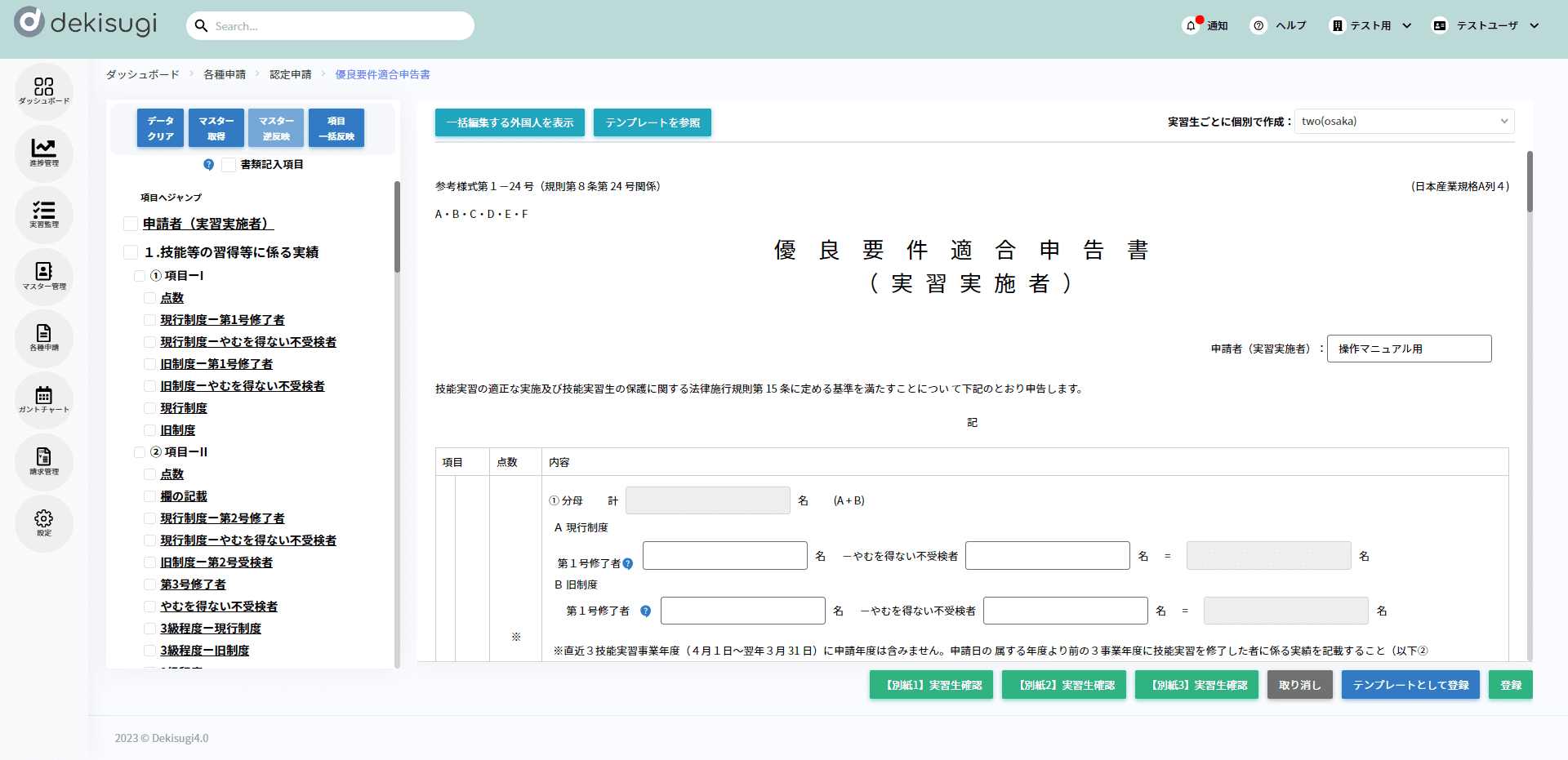
Task: Check the 点数 checkbox under 項目ーI
Action: pyautogui.click(x=149, y=298)
